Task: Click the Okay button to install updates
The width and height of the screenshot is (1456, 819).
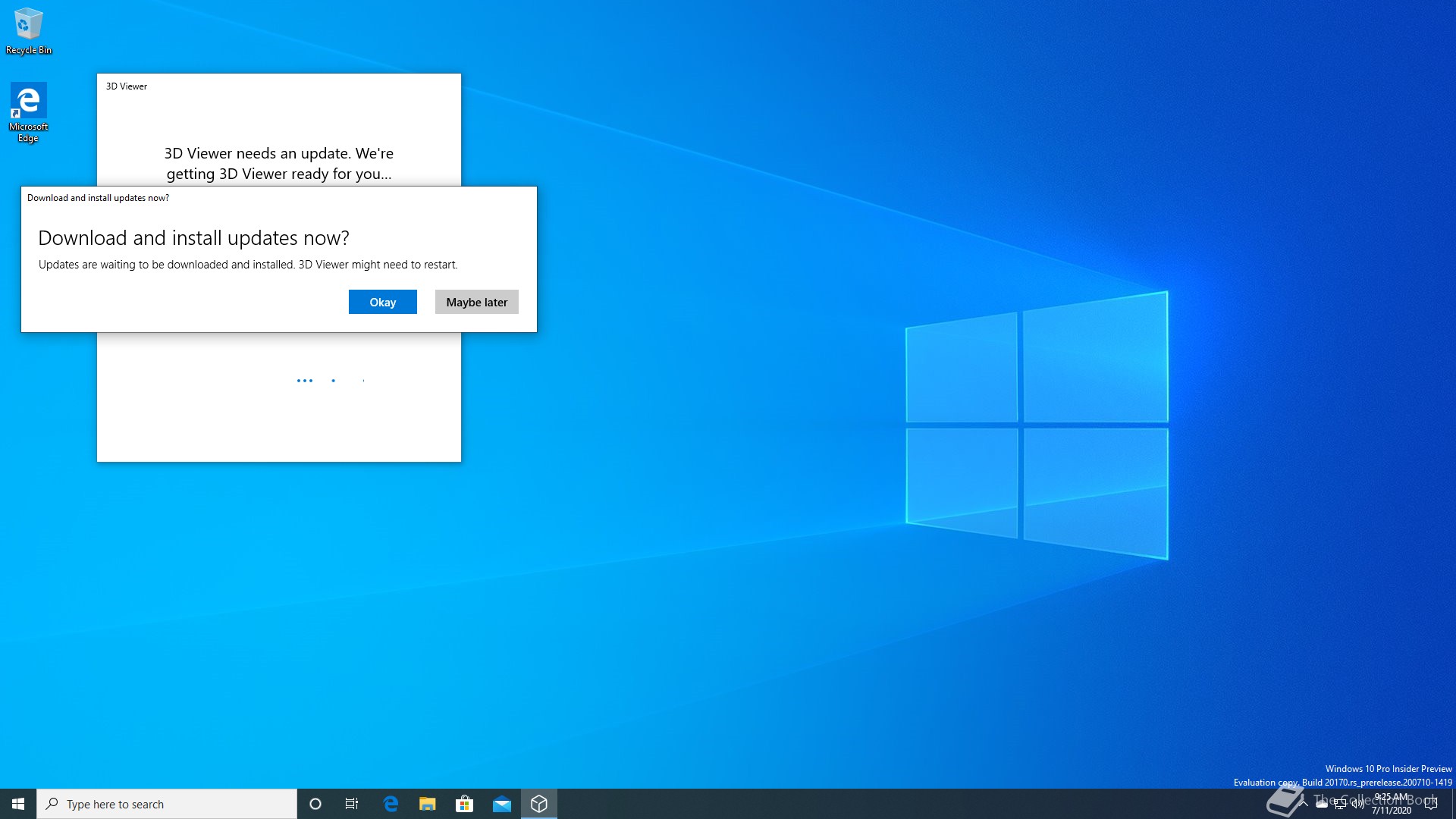Action: [x=382, y=302]
